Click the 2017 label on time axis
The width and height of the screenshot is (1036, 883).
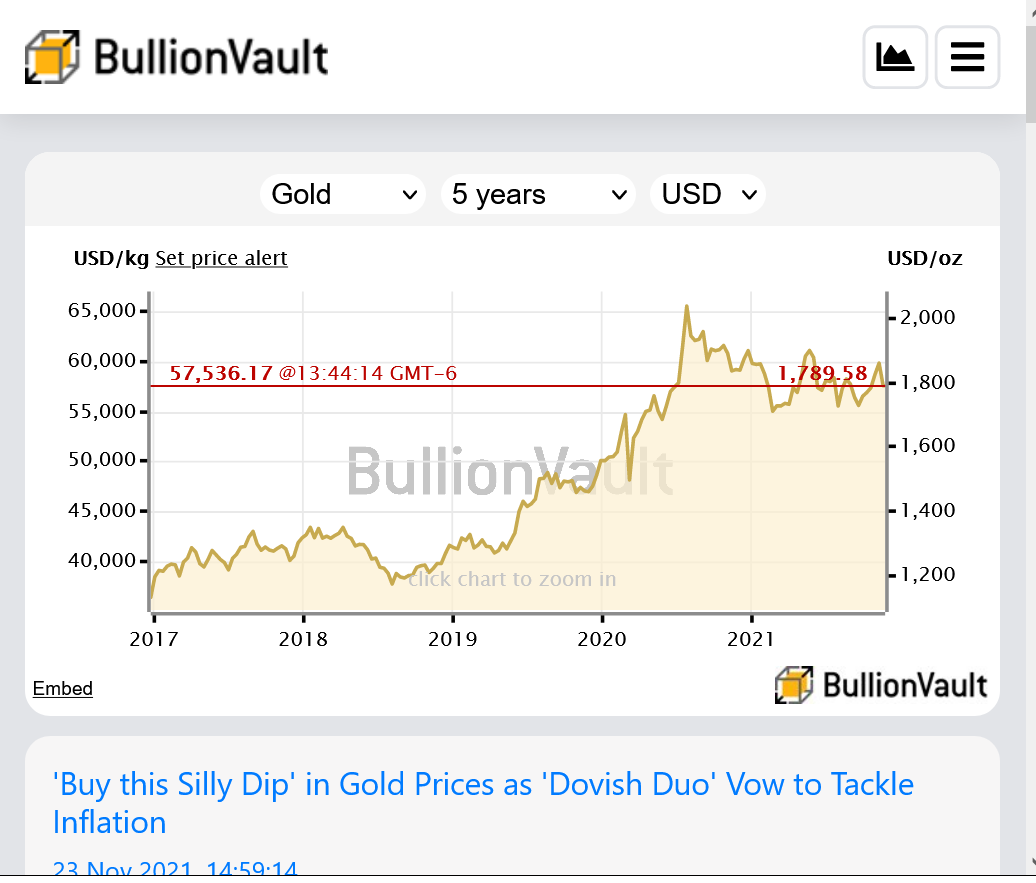(x=154, y=639)
